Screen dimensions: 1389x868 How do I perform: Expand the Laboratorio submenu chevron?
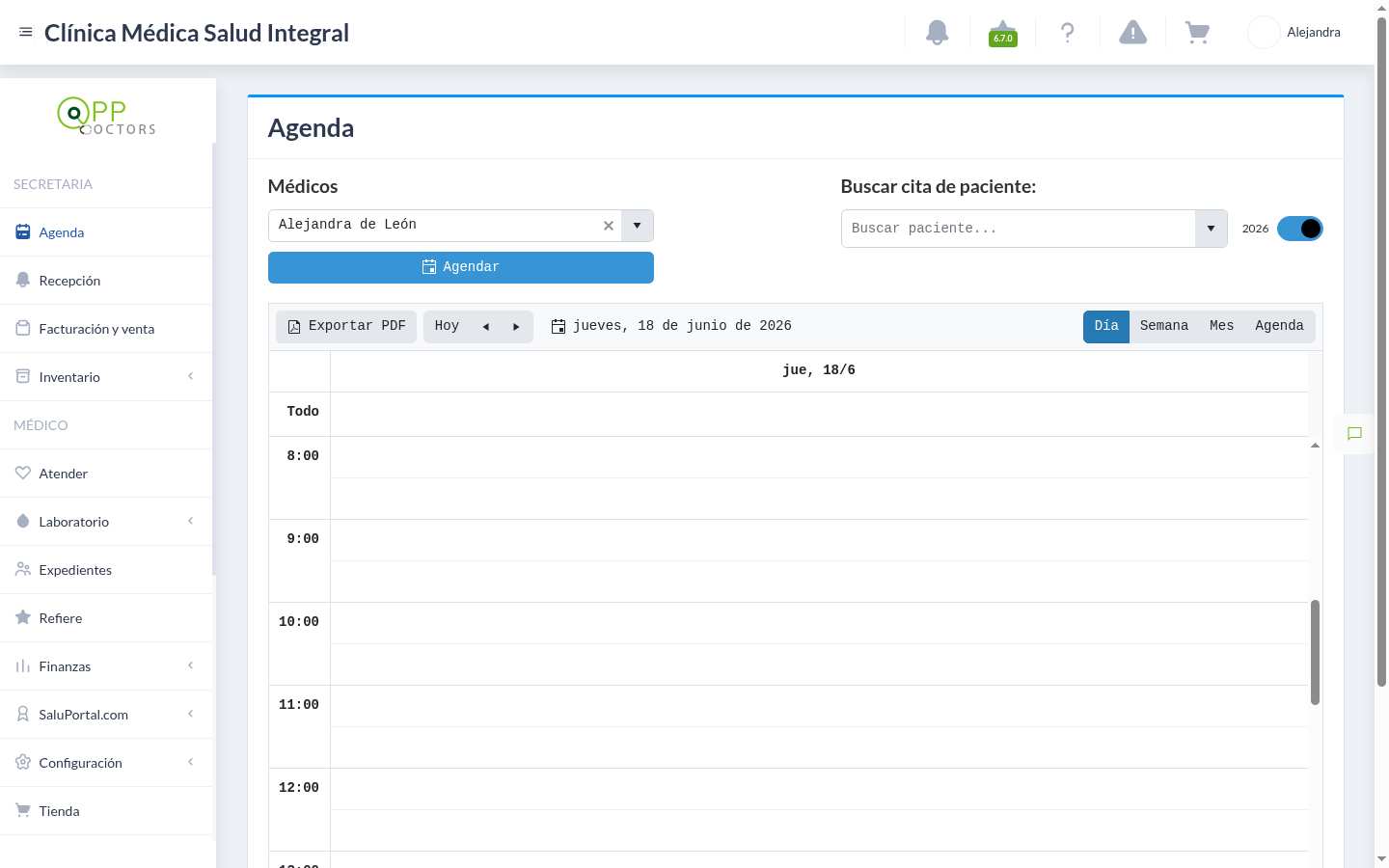pos(190,521)
